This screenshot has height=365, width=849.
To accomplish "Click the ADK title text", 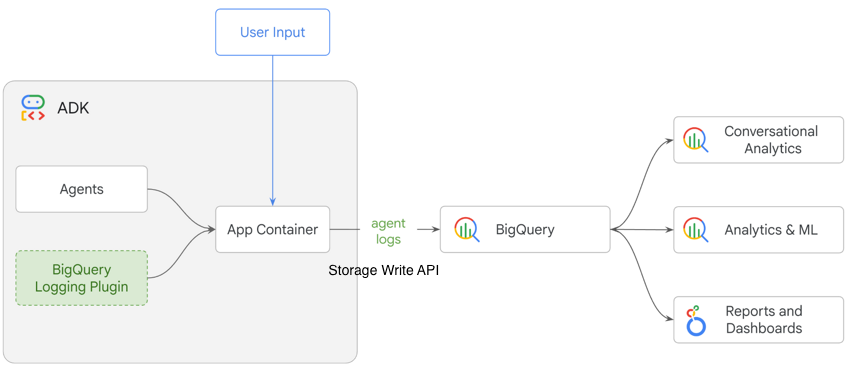I will [x=73, y=108].
